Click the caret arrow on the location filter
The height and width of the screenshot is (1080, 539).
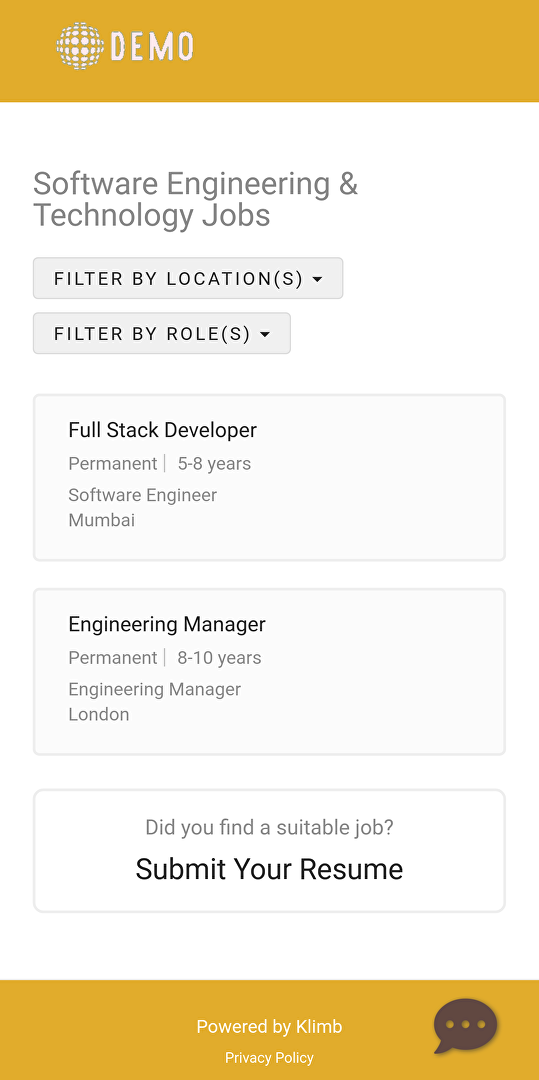317,279
